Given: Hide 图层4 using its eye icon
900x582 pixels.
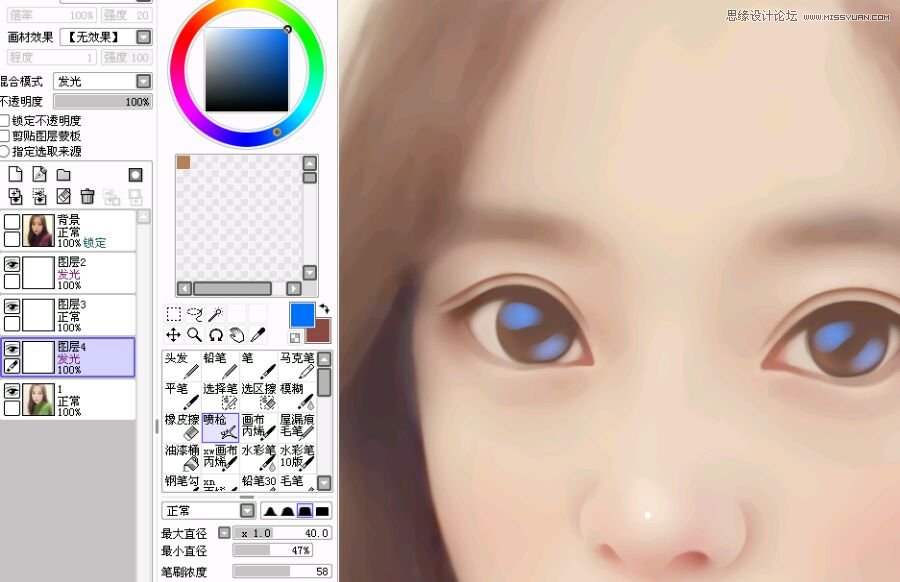Looking at the screenshot, I should [x=12, y=348].
